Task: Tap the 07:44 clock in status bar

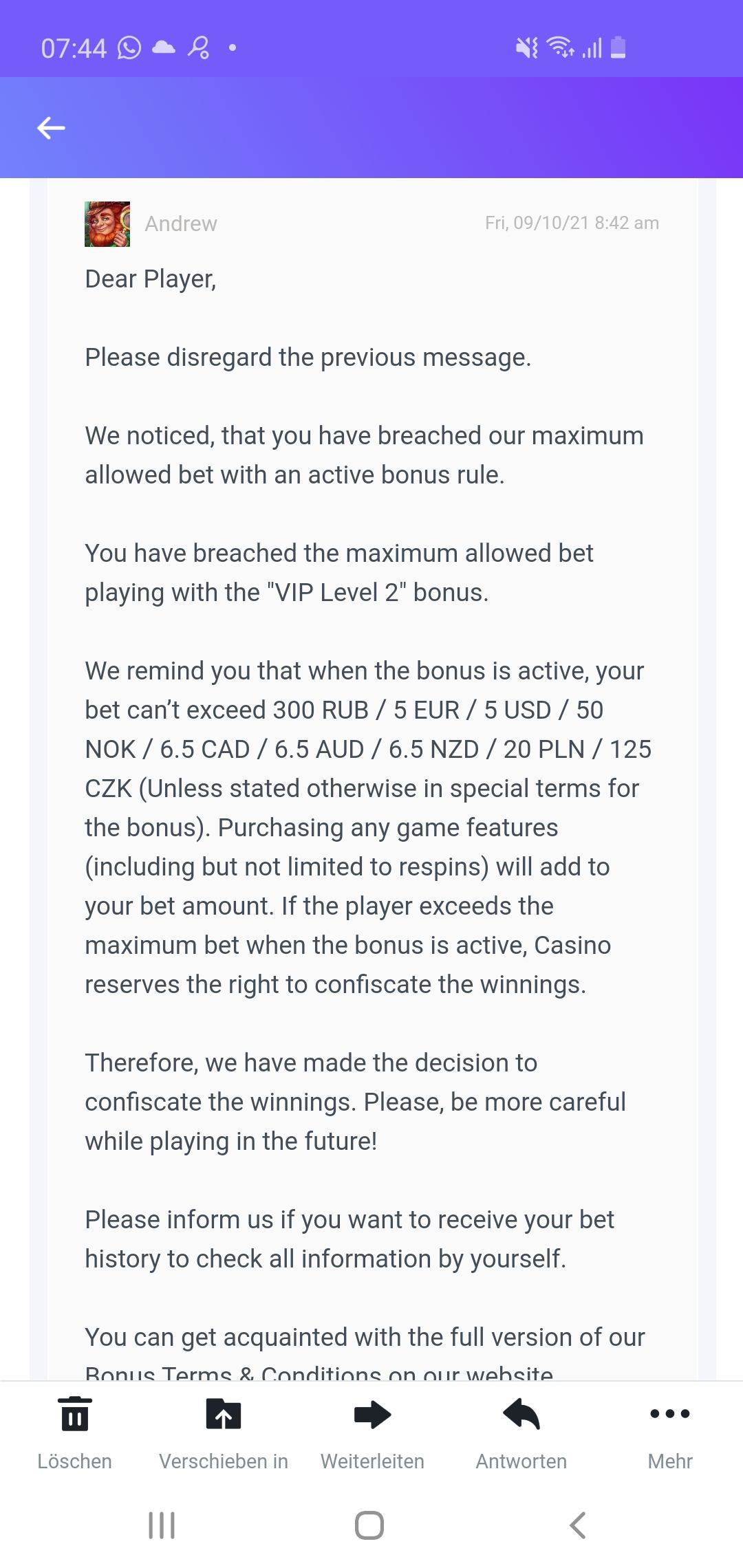Action: pos(74,49)
